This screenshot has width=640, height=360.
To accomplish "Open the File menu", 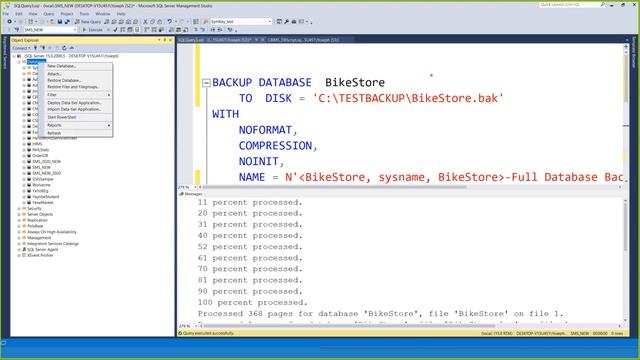I will [x=6, y=14].
